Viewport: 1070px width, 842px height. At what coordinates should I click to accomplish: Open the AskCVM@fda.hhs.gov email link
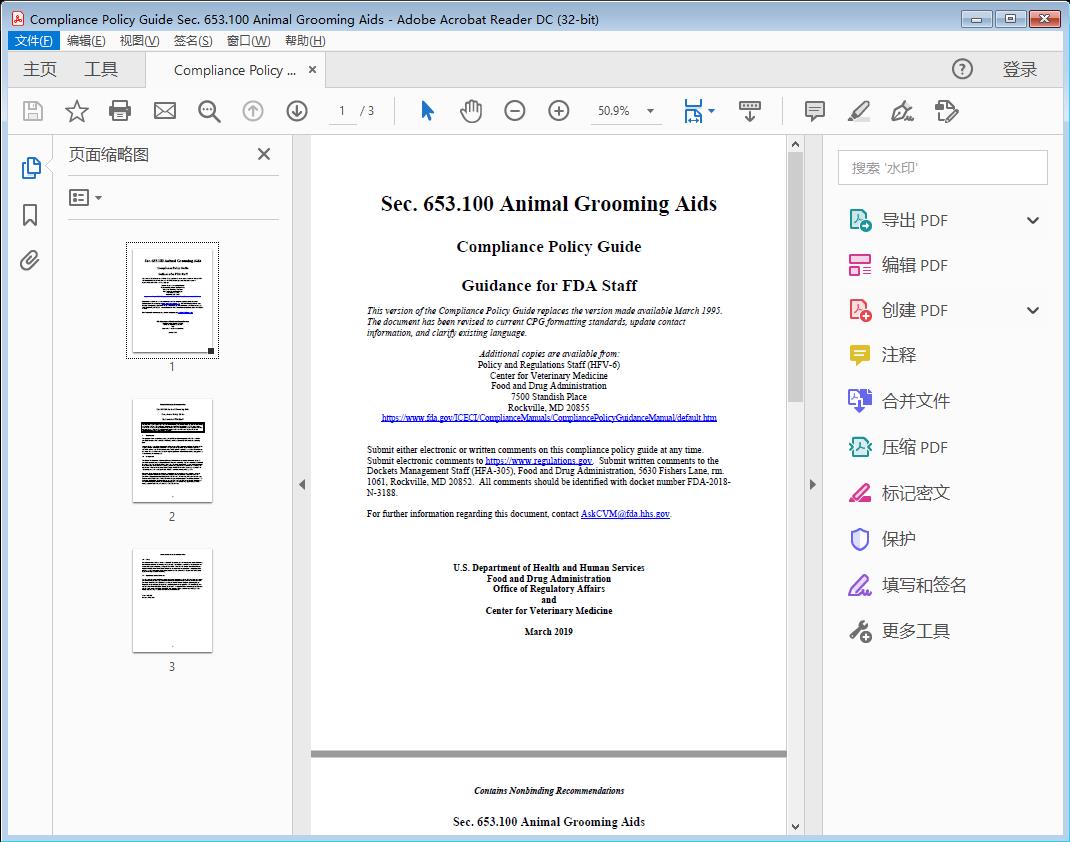point(625,514)
